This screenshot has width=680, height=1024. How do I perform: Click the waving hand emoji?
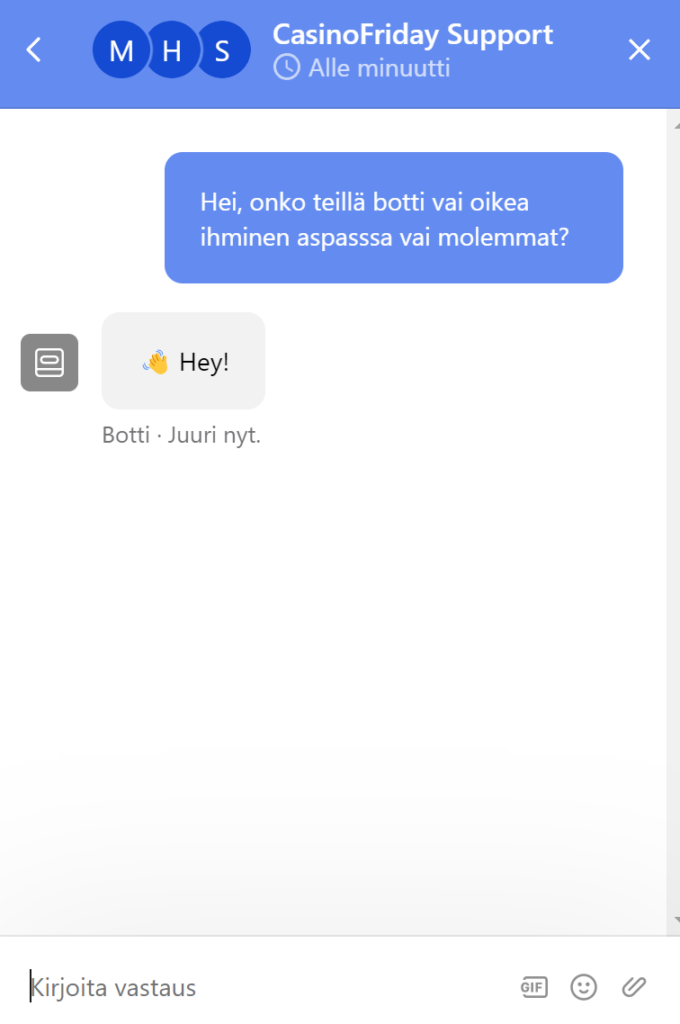156,362
